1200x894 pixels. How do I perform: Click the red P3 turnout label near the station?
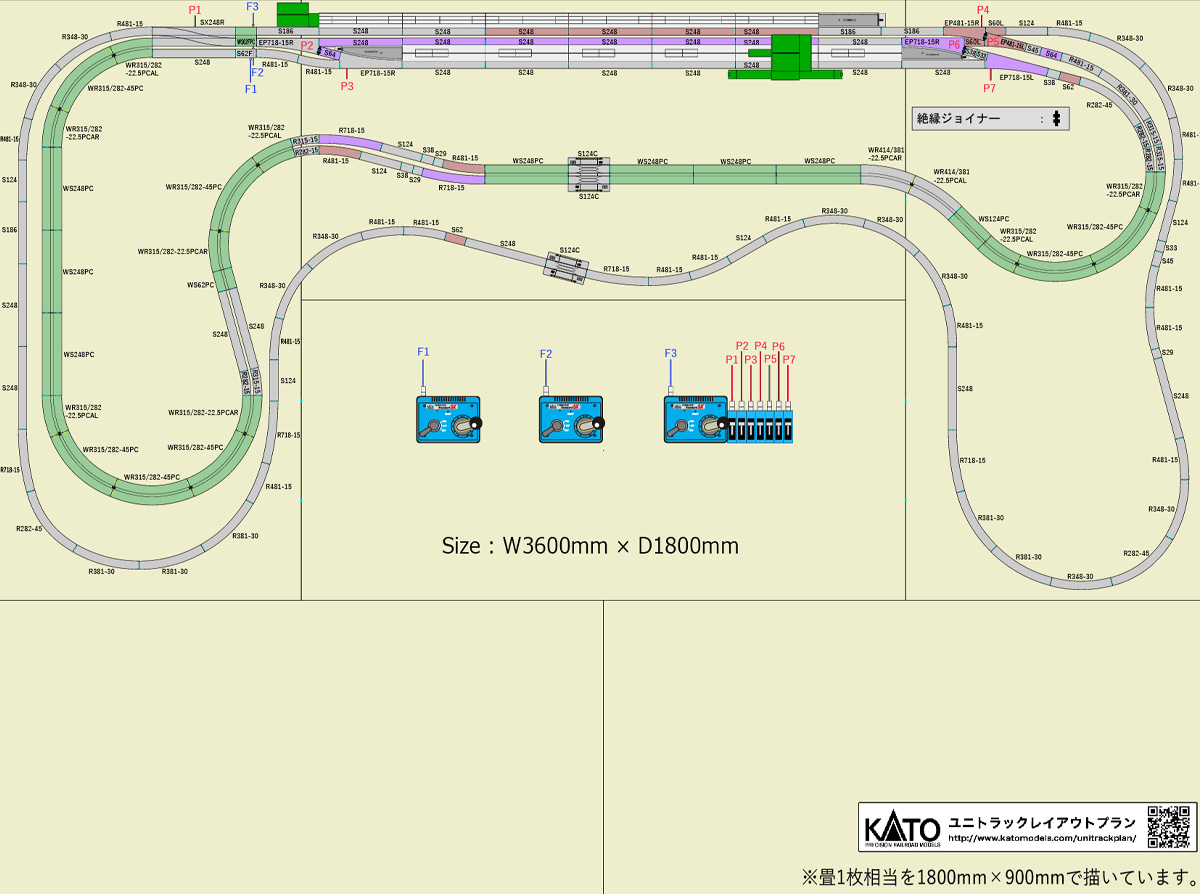(347, 87)
